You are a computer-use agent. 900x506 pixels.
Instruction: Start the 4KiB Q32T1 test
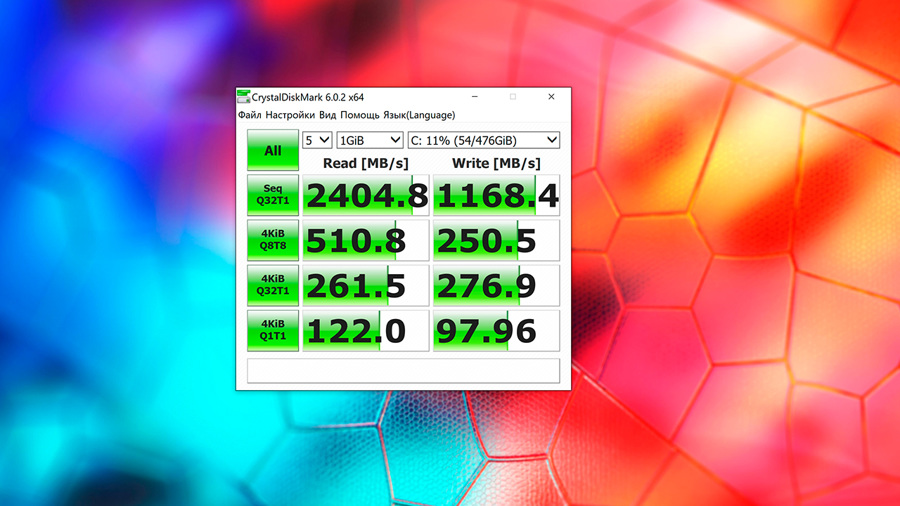273,285
